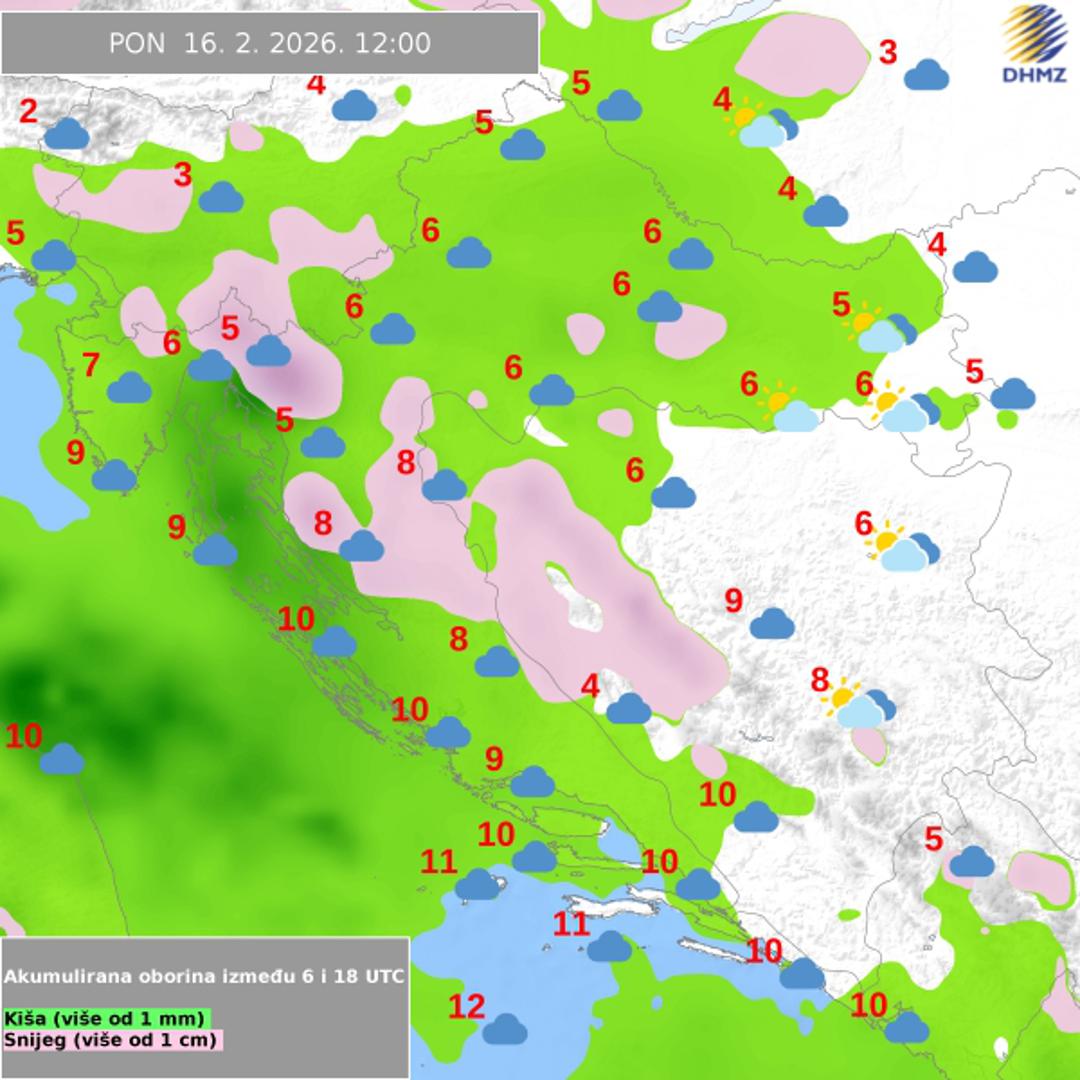Viewport: 1080px width, 1080px height.
Task: Select the cloud by the 4 at snow edge
Action: (x=628, y=708)
